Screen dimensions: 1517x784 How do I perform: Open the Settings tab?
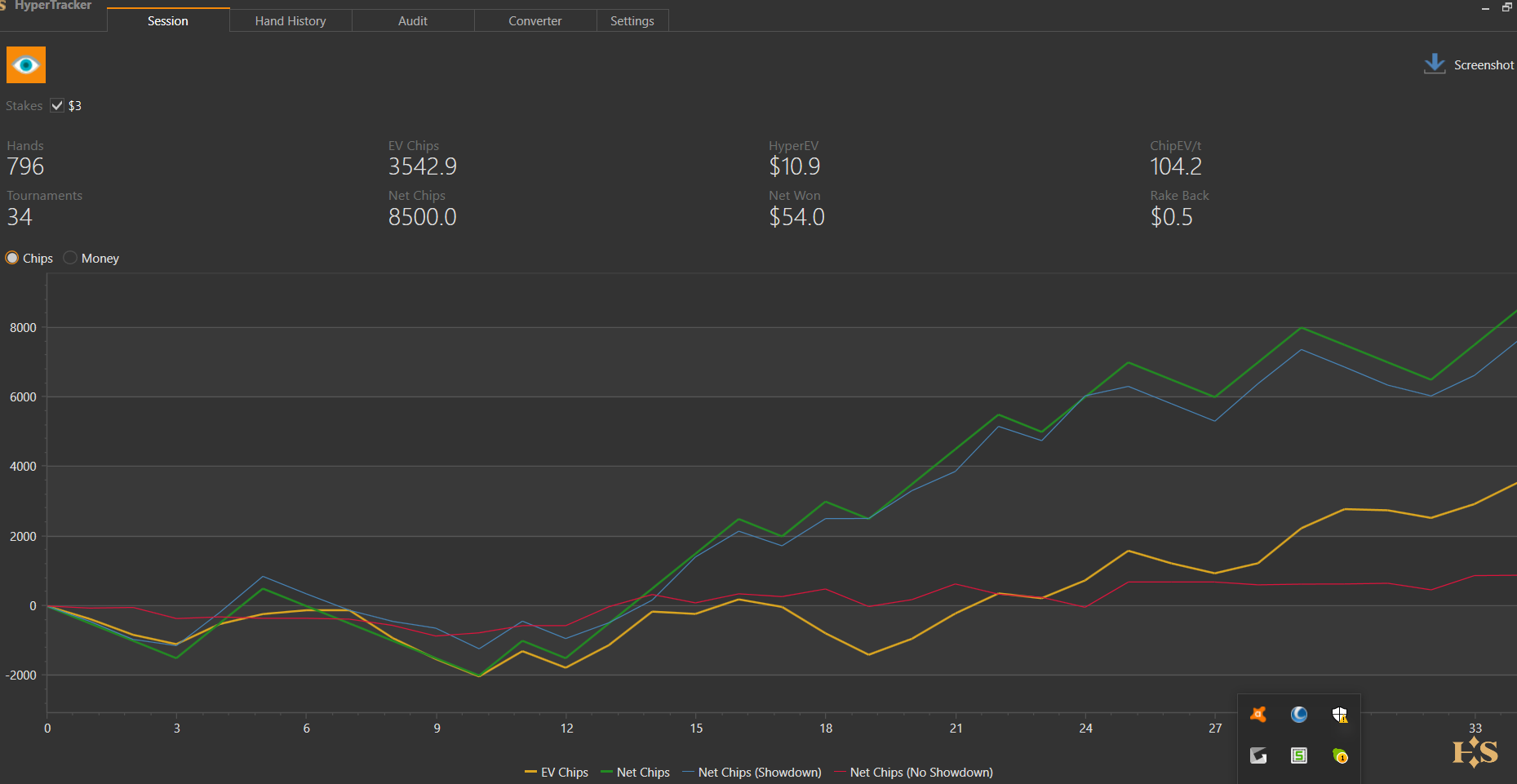click(x=632, y=20)
